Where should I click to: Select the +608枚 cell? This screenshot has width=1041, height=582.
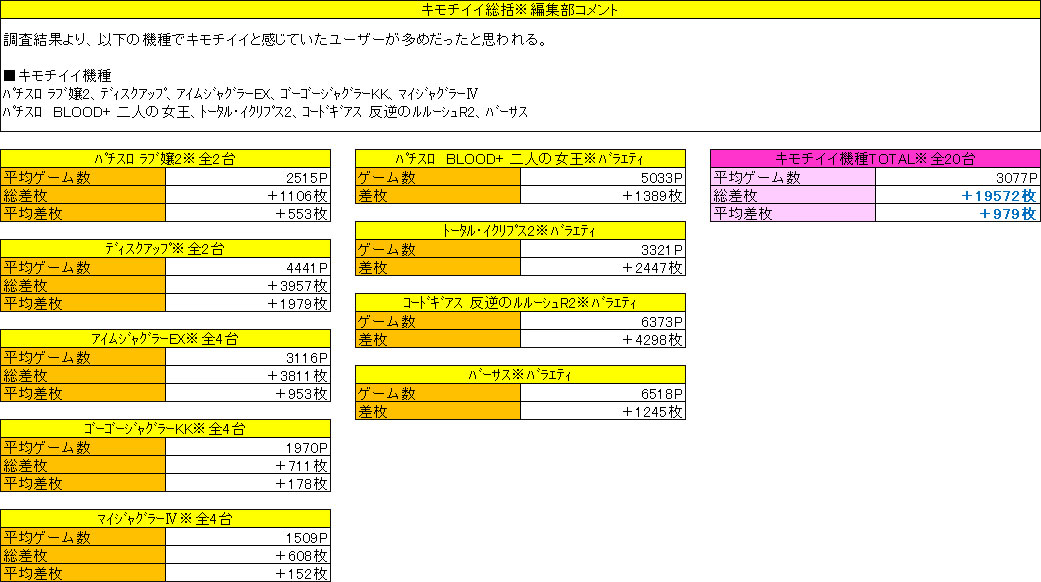tap(248, 555)
